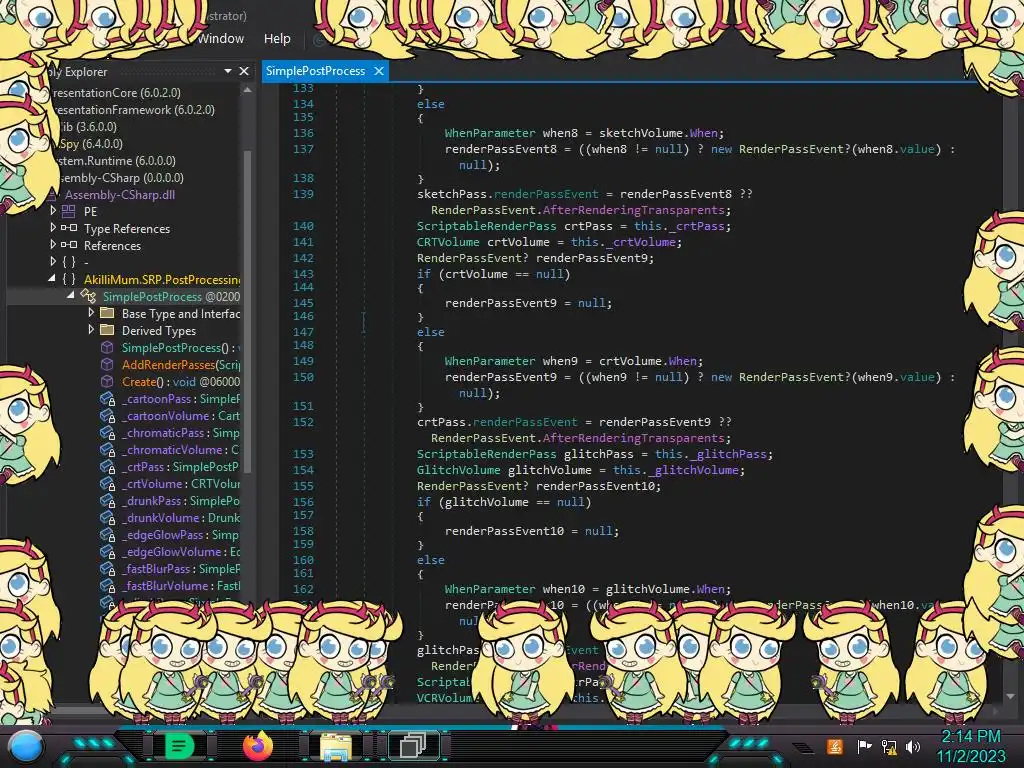Click the ScriptableRenderPass type on line 140
Screen dimensions: 1024x768
click(487, 226)
